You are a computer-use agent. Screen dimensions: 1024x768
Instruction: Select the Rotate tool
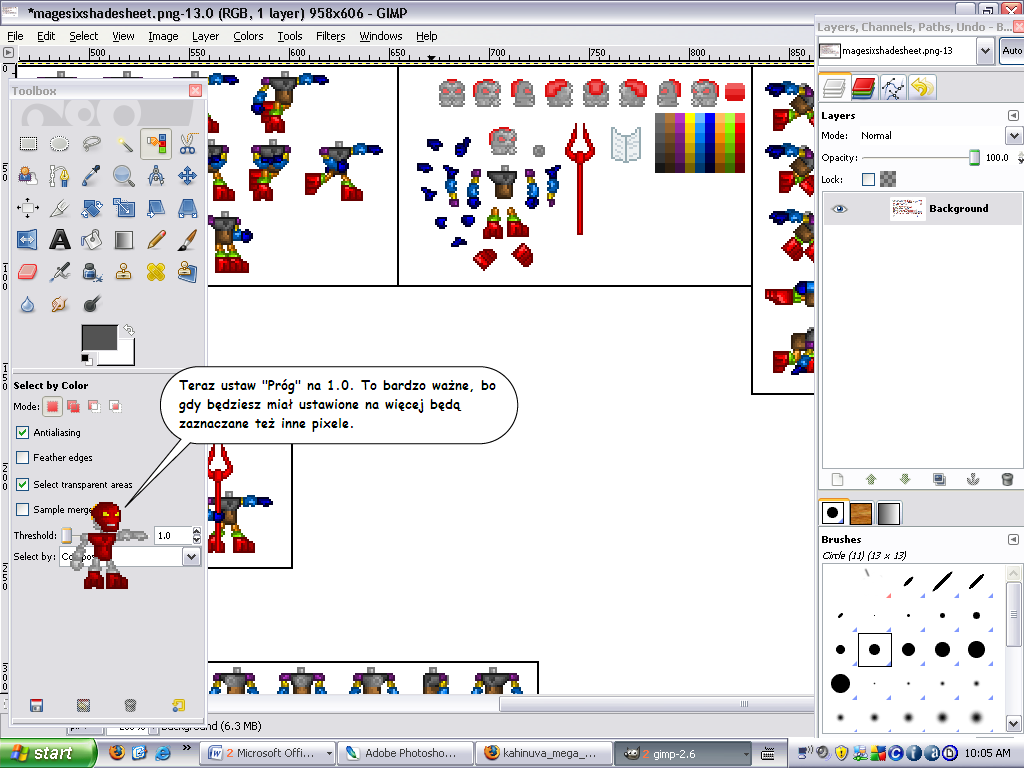(x=91, y=208)
